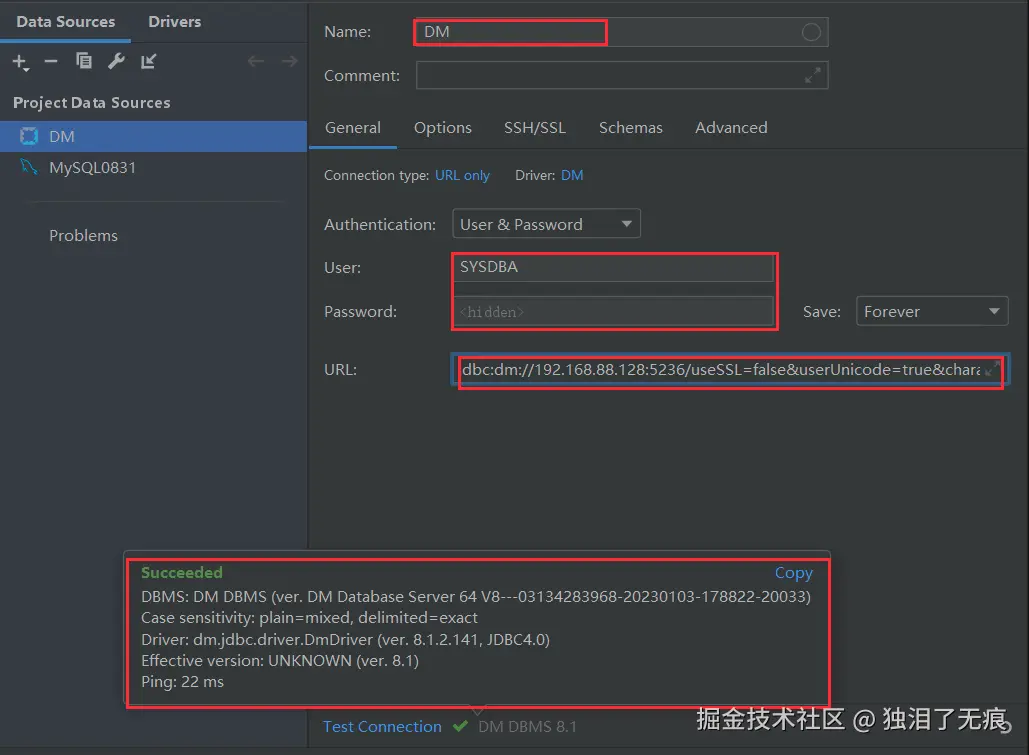Image resolution: width=1029 pixels, height=755 pixels.
Task: Duplicate the selected data source
Action: (x=83, y=61)
